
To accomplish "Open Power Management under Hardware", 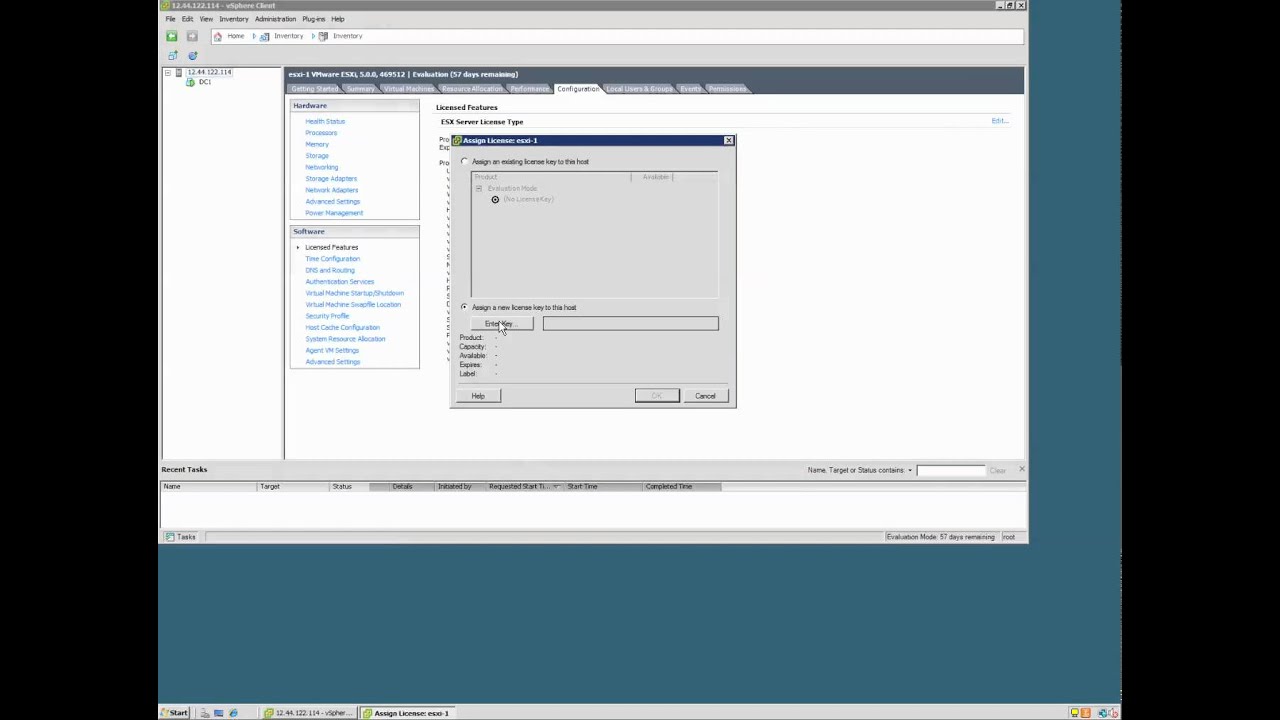I will (x=334, y=213).
